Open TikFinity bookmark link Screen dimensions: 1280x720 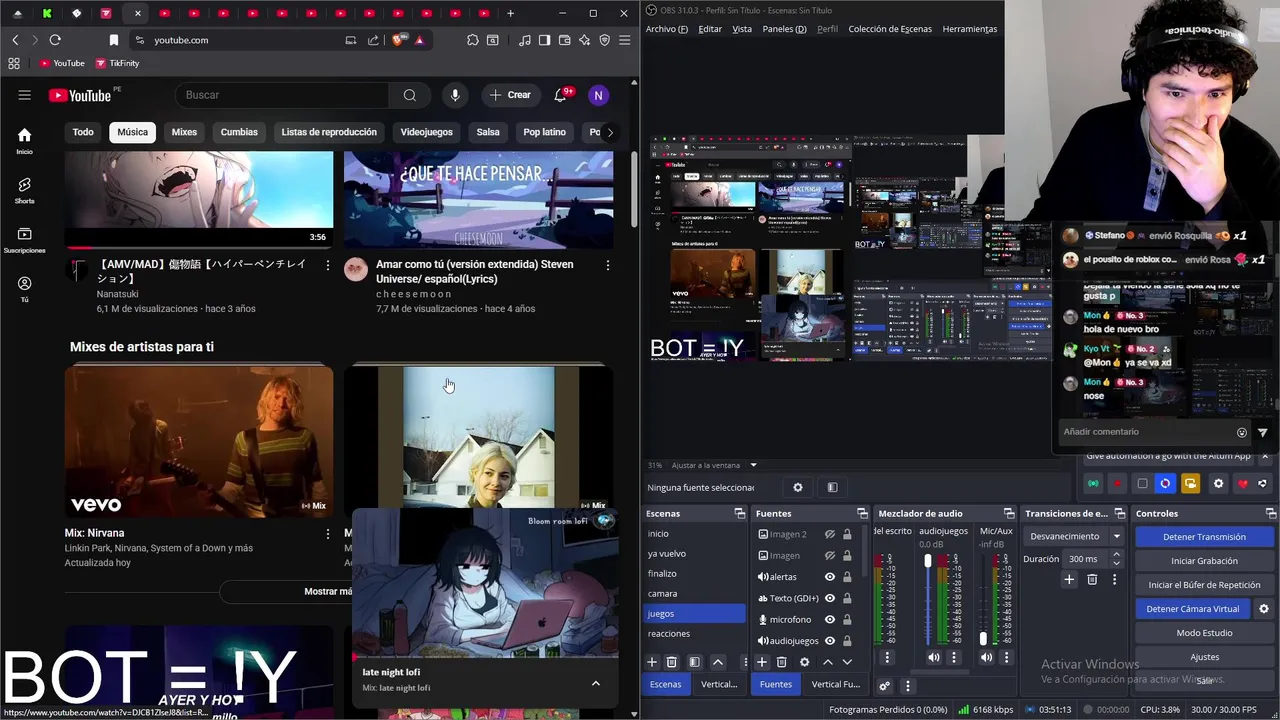(117, 63)
